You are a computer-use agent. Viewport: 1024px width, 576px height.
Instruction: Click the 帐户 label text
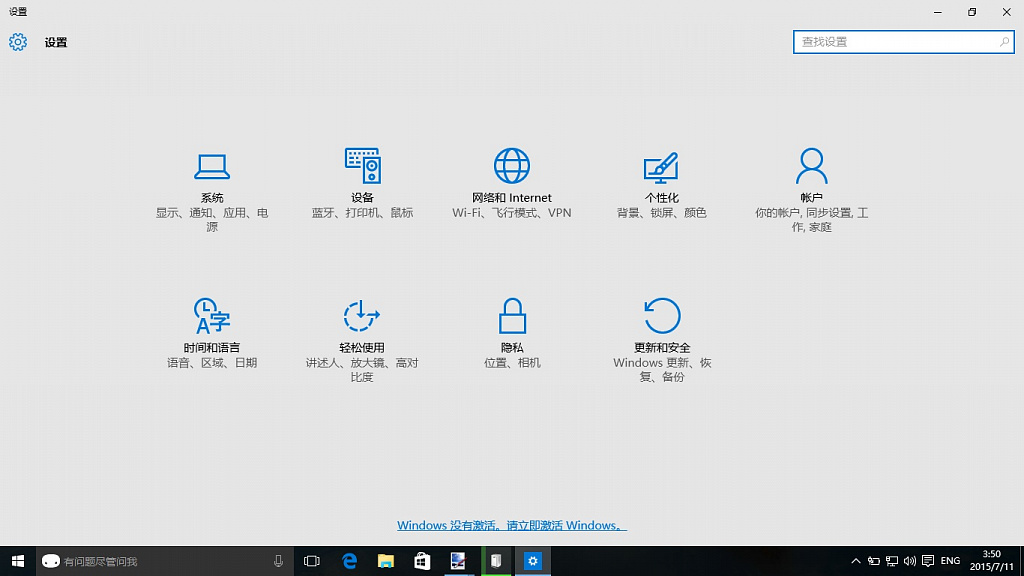812,197
